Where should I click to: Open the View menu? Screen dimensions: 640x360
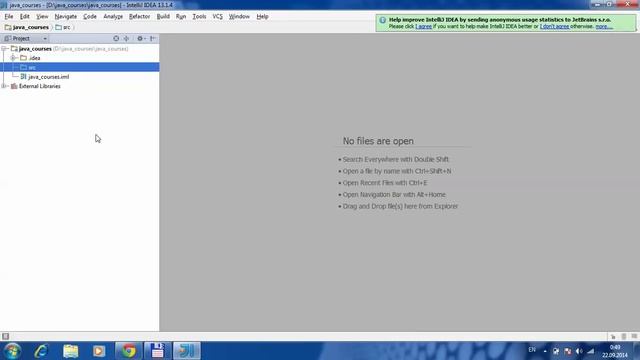tap(42, 17)
